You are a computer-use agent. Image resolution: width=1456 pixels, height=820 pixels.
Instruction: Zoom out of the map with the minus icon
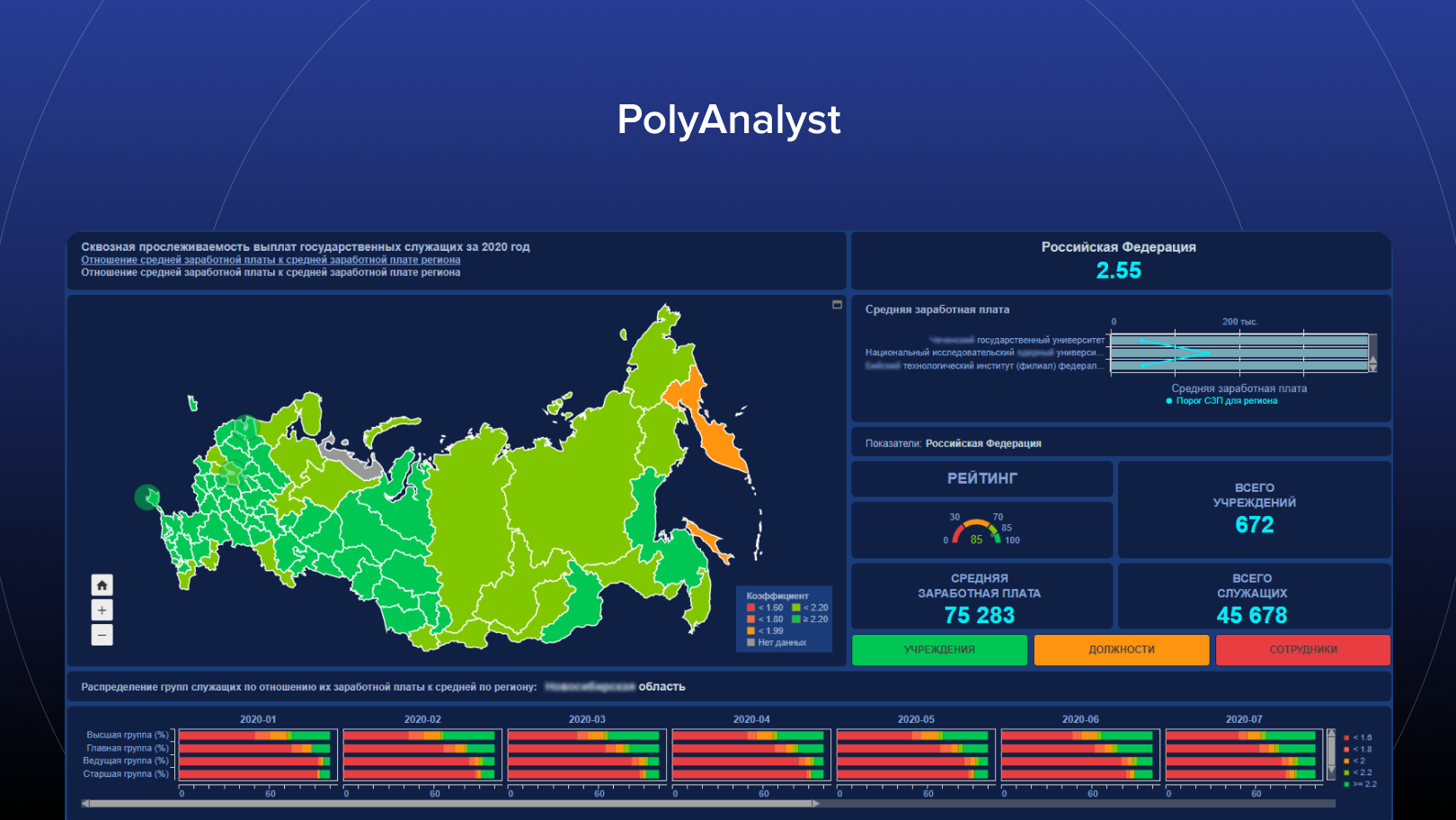(102, 635)
